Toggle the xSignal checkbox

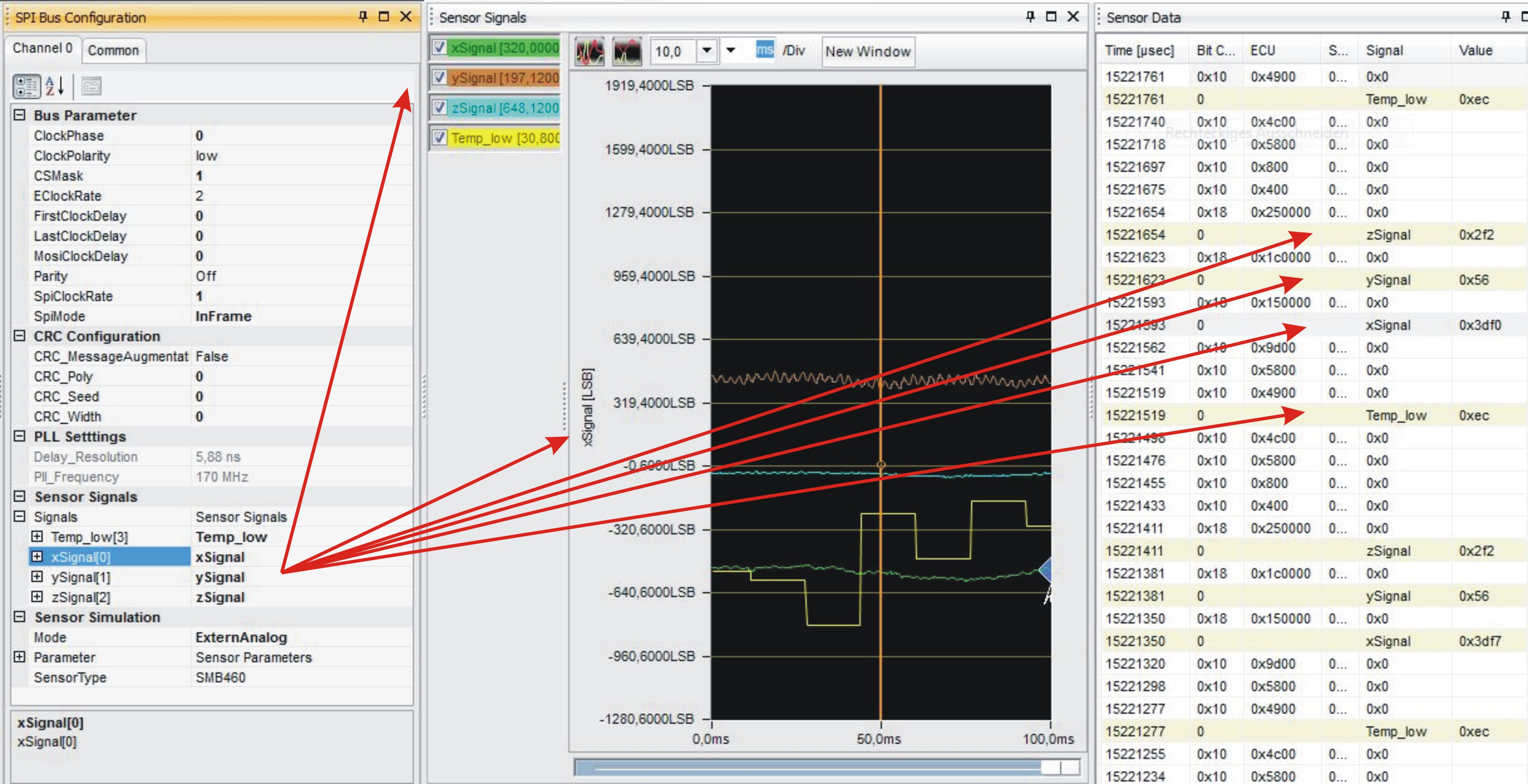[x=440, y=47]
